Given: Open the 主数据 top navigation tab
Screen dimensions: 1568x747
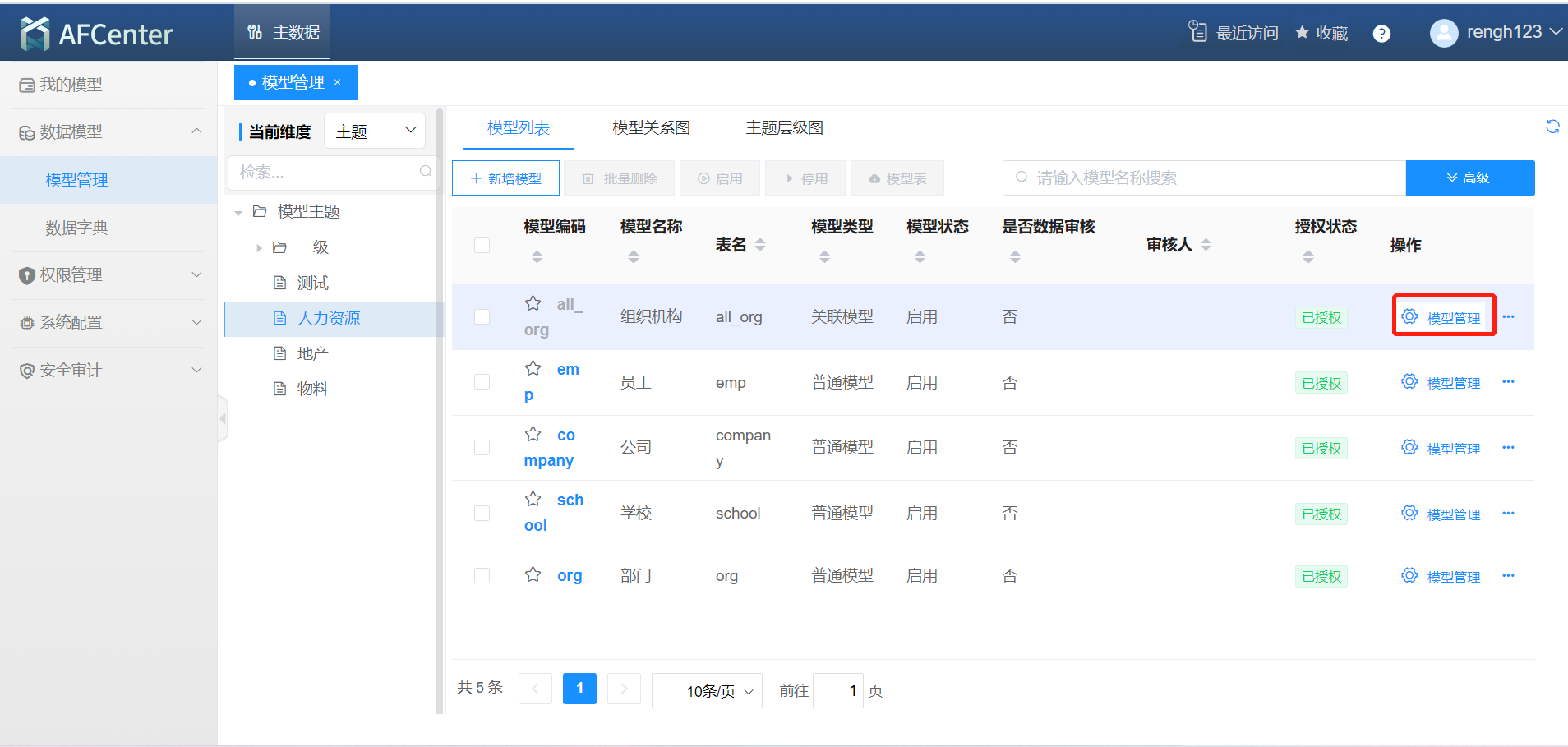Looking at the screenshot, I should (283, 32).
